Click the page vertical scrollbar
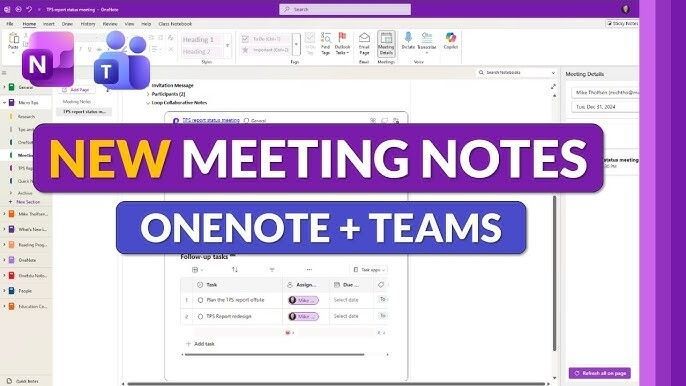Screen dimensions: 686x386 [x=555, y=274]
